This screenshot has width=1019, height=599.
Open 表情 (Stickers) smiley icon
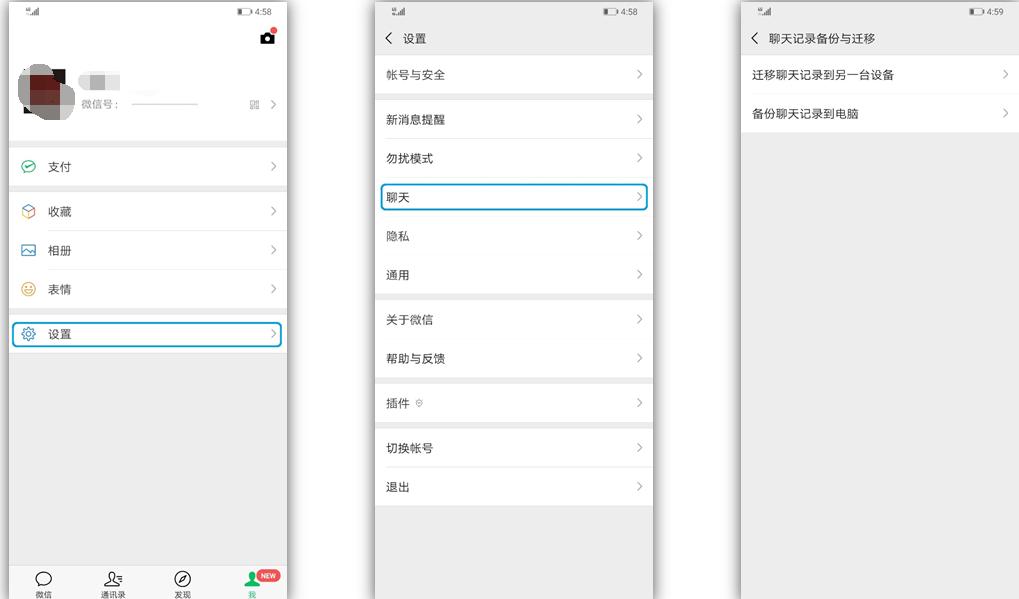(x=29, y=289)
